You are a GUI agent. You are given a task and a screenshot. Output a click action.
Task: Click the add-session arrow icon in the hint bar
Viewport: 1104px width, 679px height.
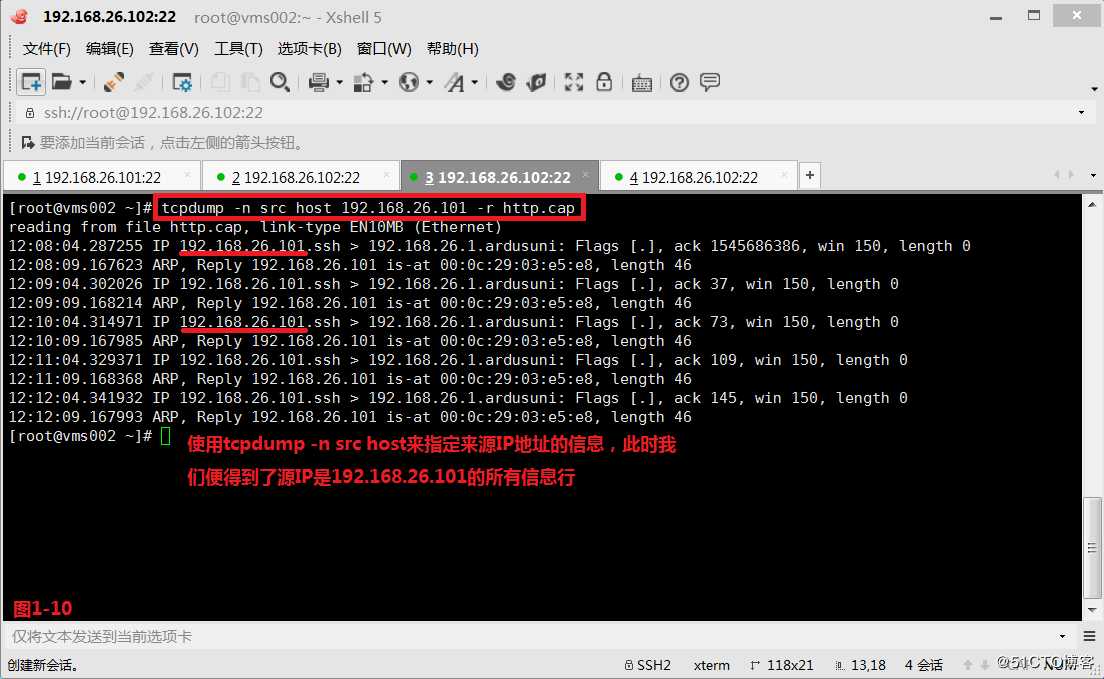28,143
